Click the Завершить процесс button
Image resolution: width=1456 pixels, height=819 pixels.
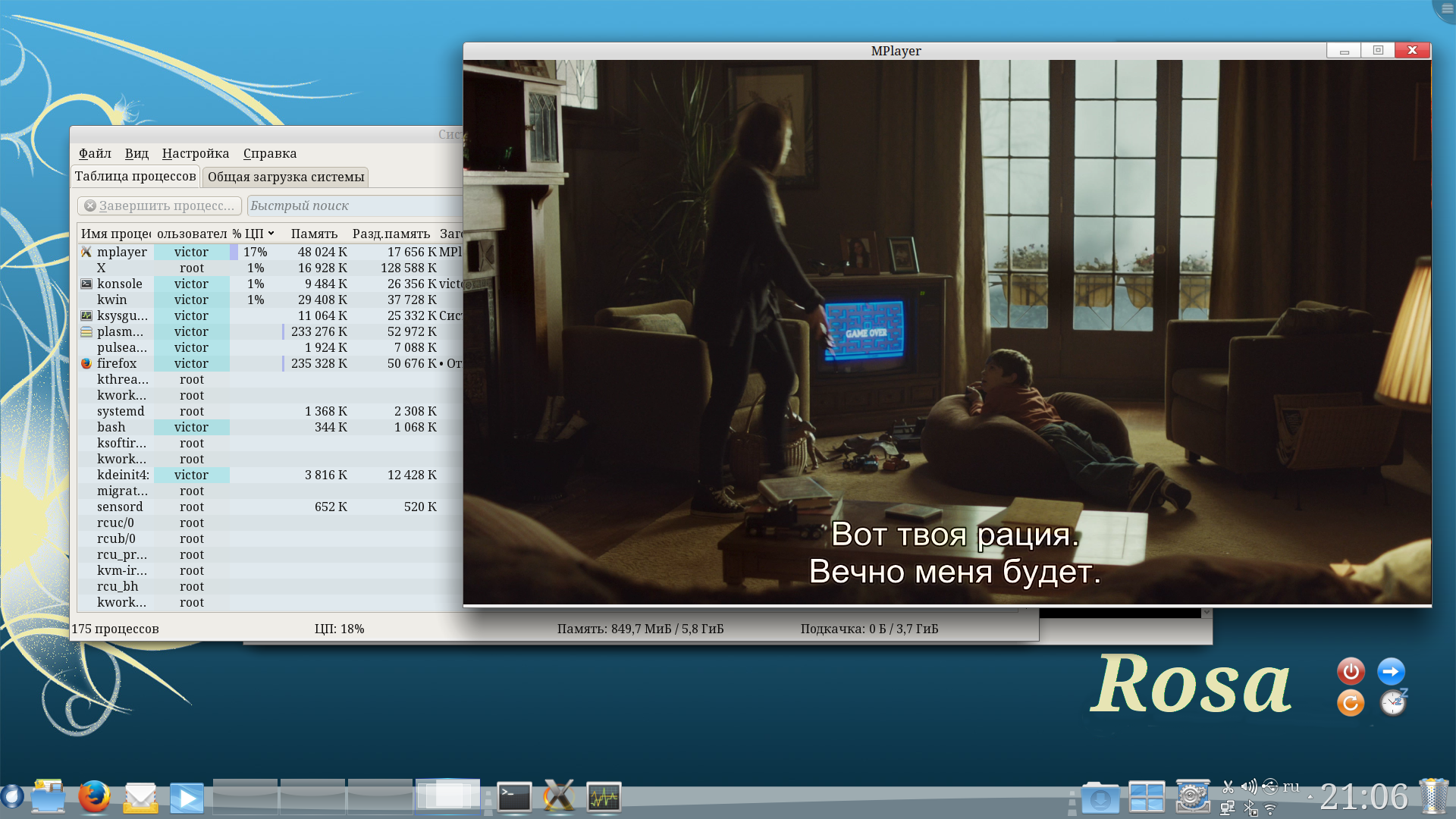(x=159, y=206)
